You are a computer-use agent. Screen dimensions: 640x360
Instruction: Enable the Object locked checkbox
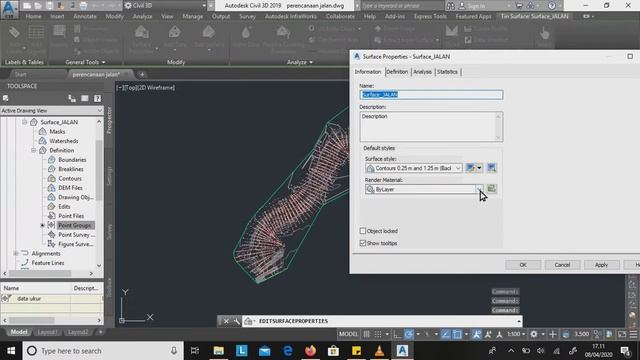pos(363,231)
